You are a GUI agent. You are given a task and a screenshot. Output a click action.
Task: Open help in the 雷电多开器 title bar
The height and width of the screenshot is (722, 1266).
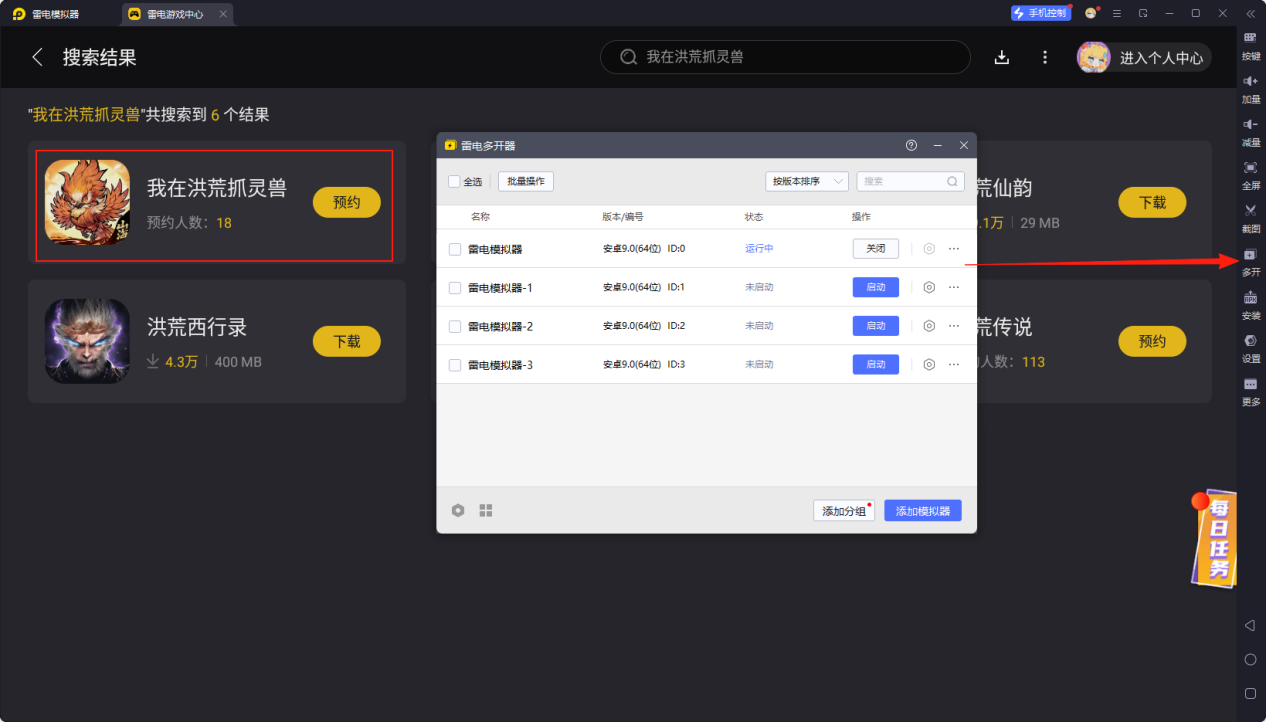911,145
